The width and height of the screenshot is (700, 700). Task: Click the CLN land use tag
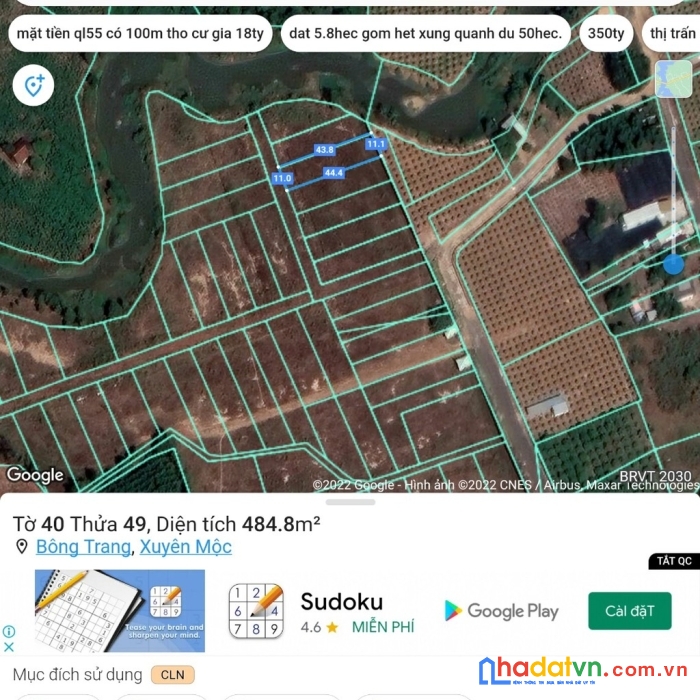point(172,675)
